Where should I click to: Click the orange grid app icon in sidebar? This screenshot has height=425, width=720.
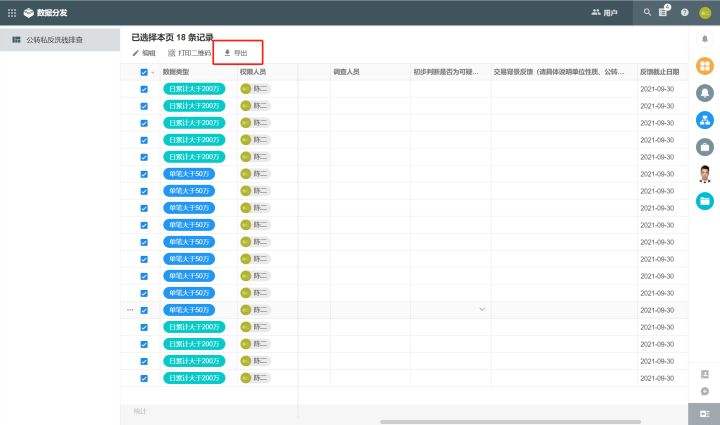click(705, 66)
